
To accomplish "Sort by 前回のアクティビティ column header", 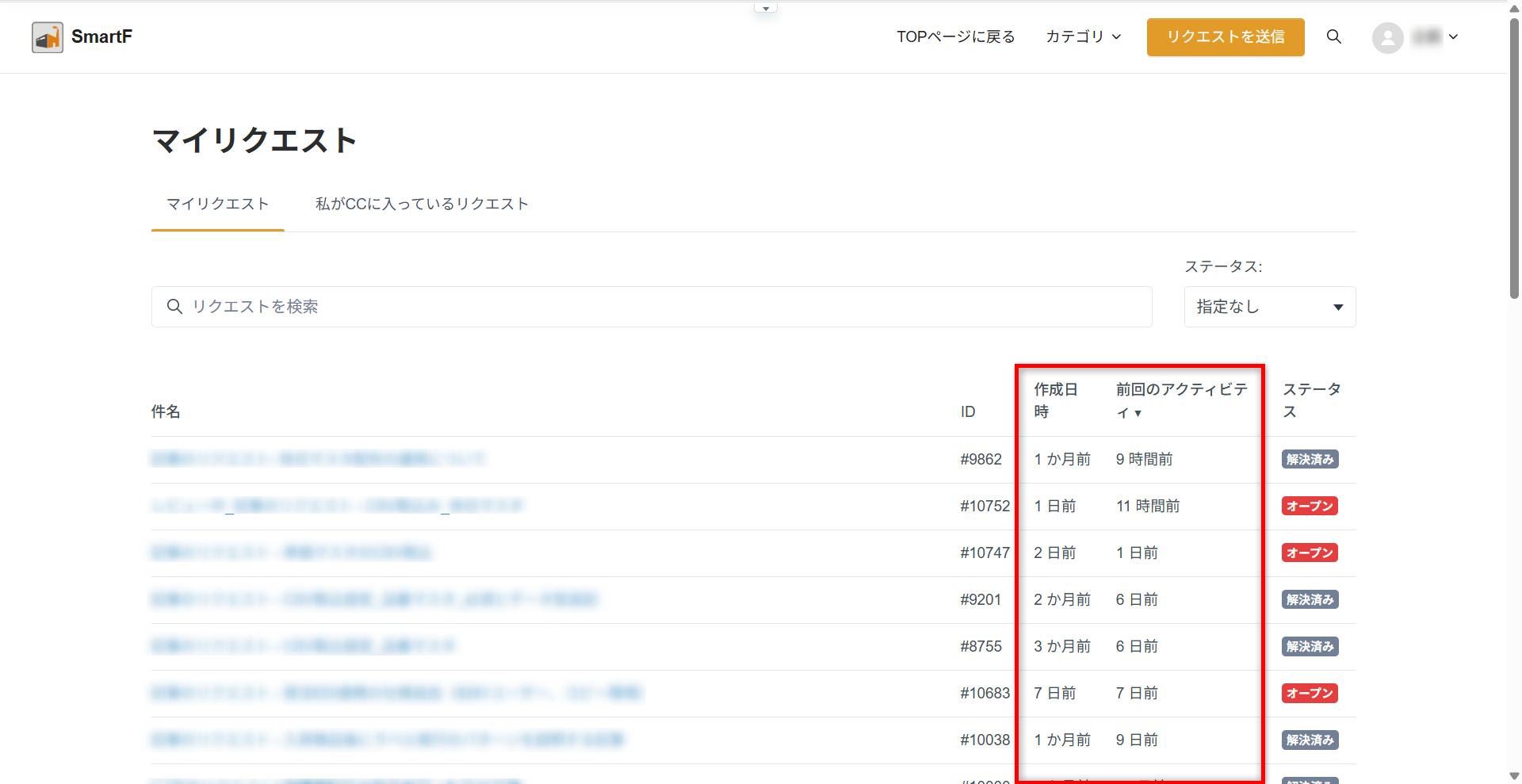I will click(x=1181, y=400).
